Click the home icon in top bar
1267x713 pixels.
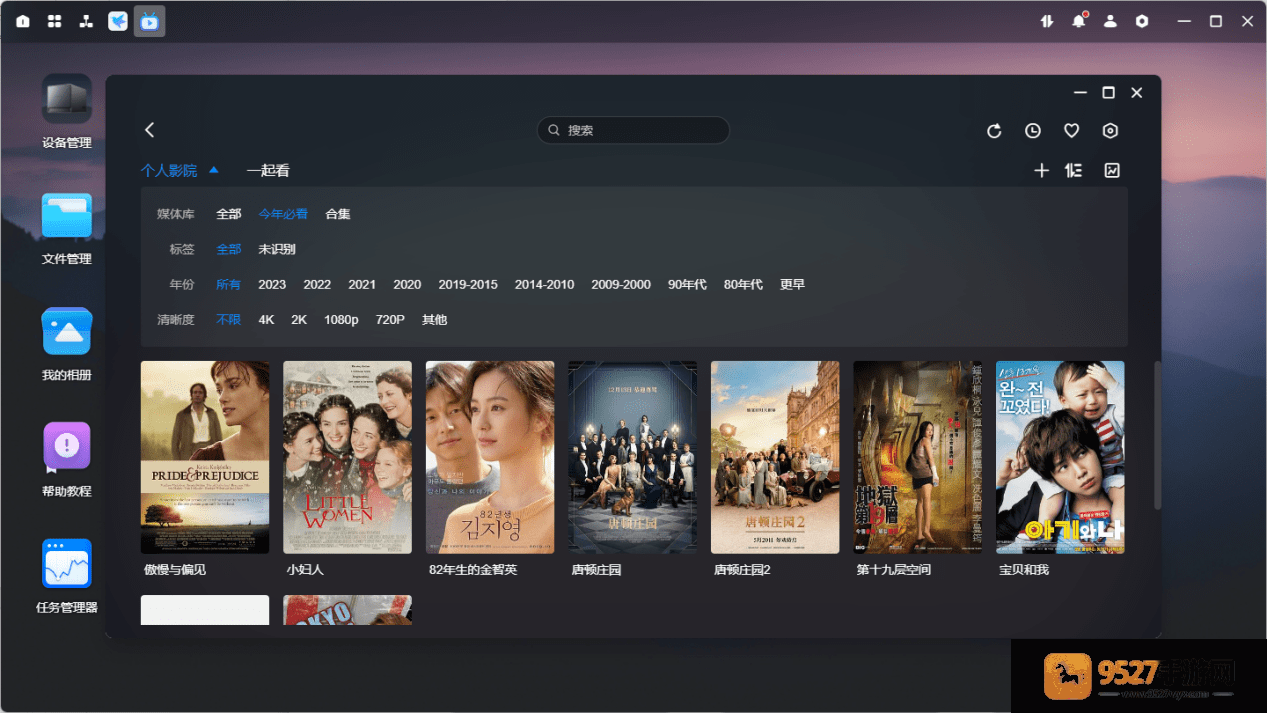coord(23,21)
